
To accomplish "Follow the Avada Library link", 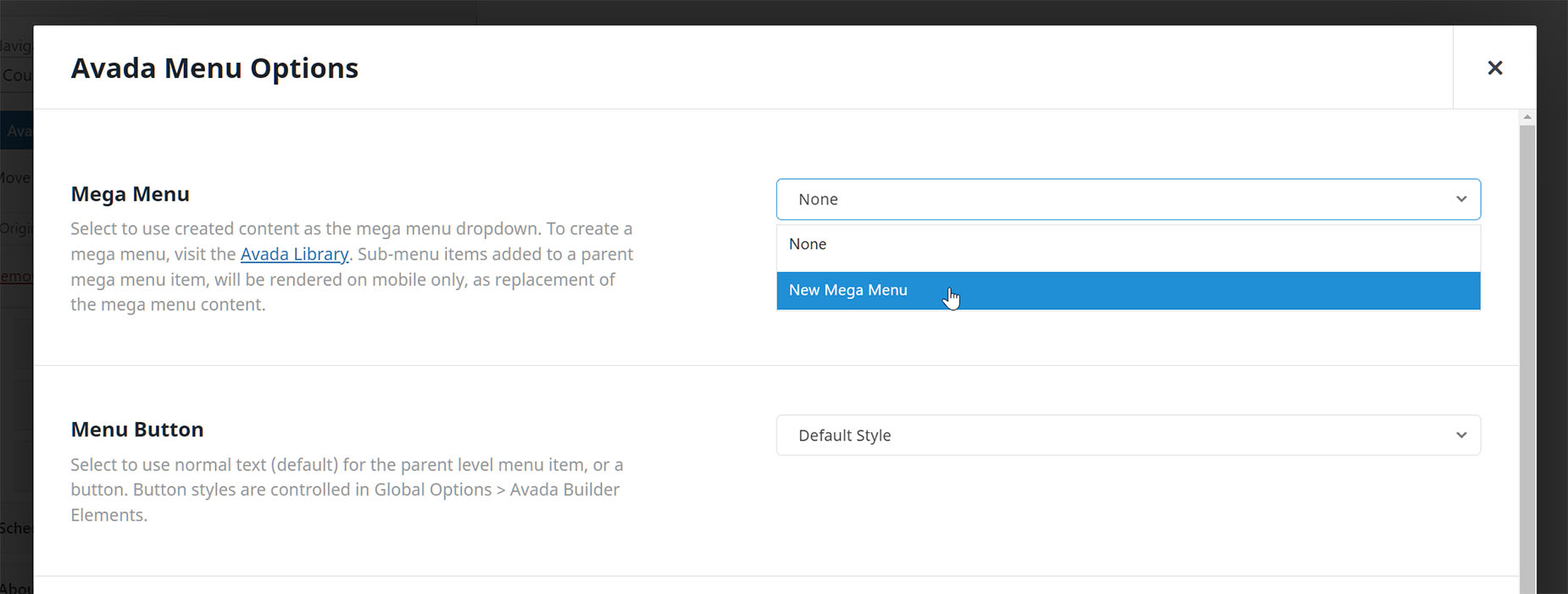I will [x=294, y=254].
